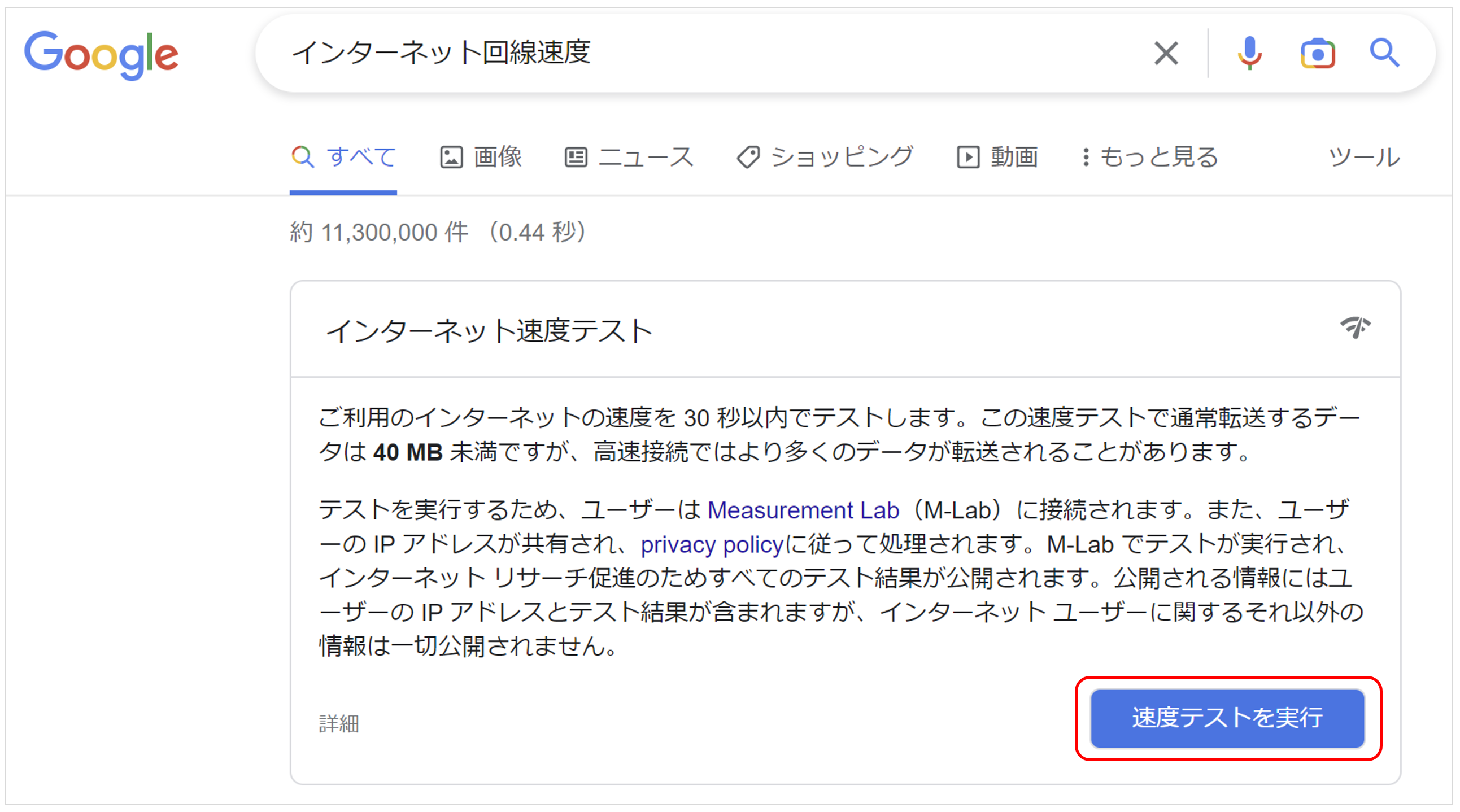
Task: Open the ニュース tab
Action: point(646,157)
